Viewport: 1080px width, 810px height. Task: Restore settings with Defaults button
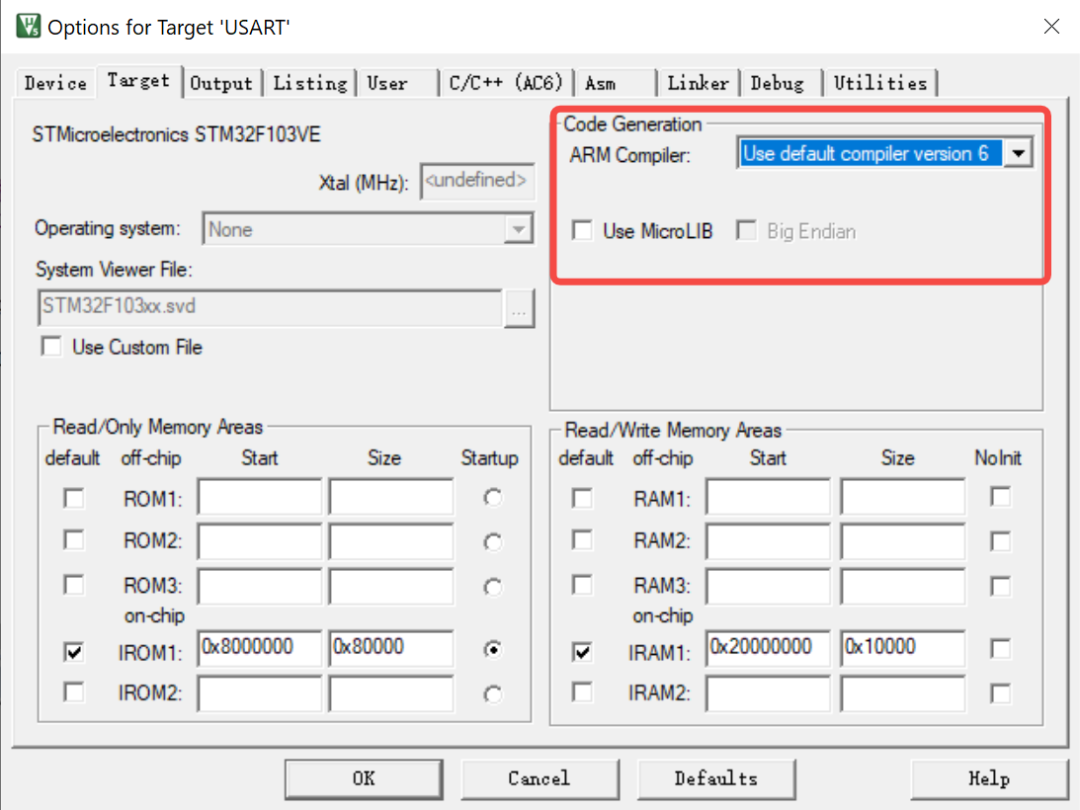716,779
